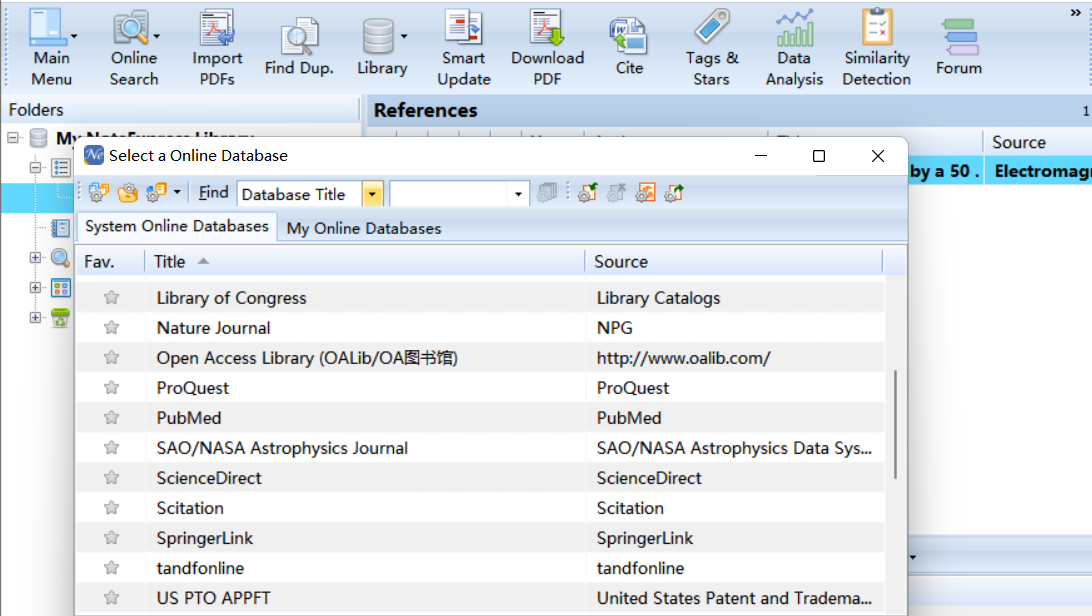
Task: Show more toolbar items via double chevron
Action: (1076, 13)
